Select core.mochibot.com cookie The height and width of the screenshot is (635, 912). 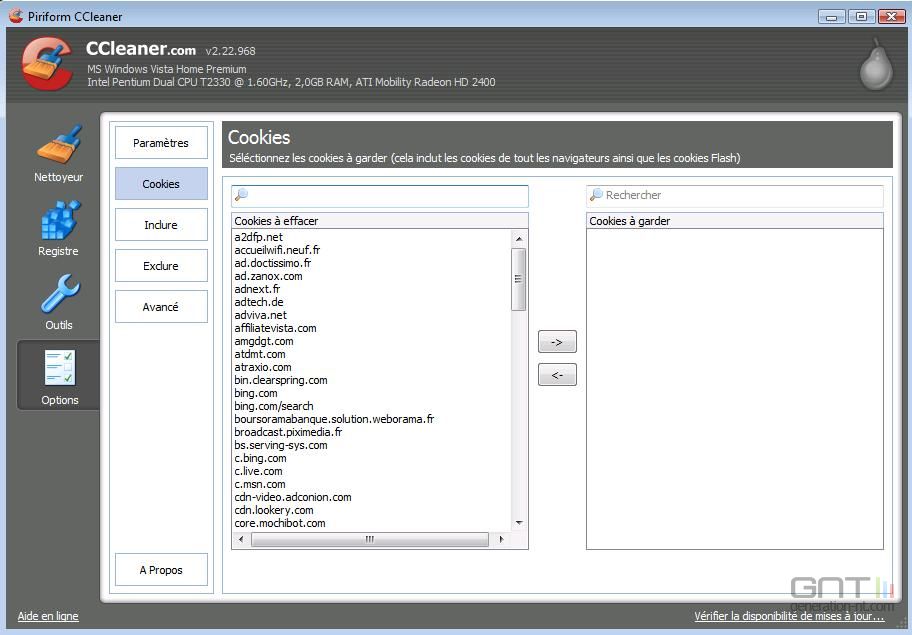click(280, 523)
